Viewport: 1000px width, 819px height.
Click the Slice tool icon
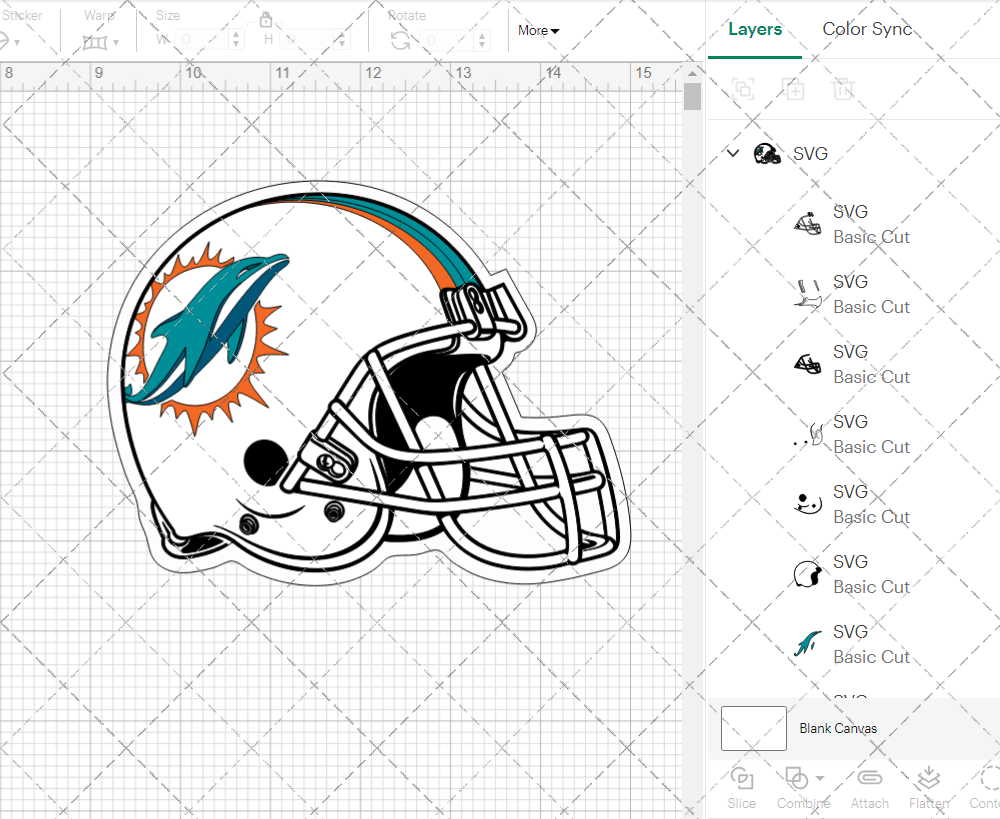(x=742, y=779)
